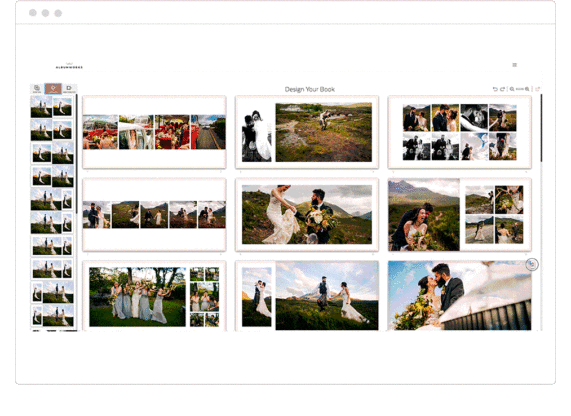Screen dimensions: 571x416
Task: Select the black-and-white couple with landscape spread
Action: 307,132
